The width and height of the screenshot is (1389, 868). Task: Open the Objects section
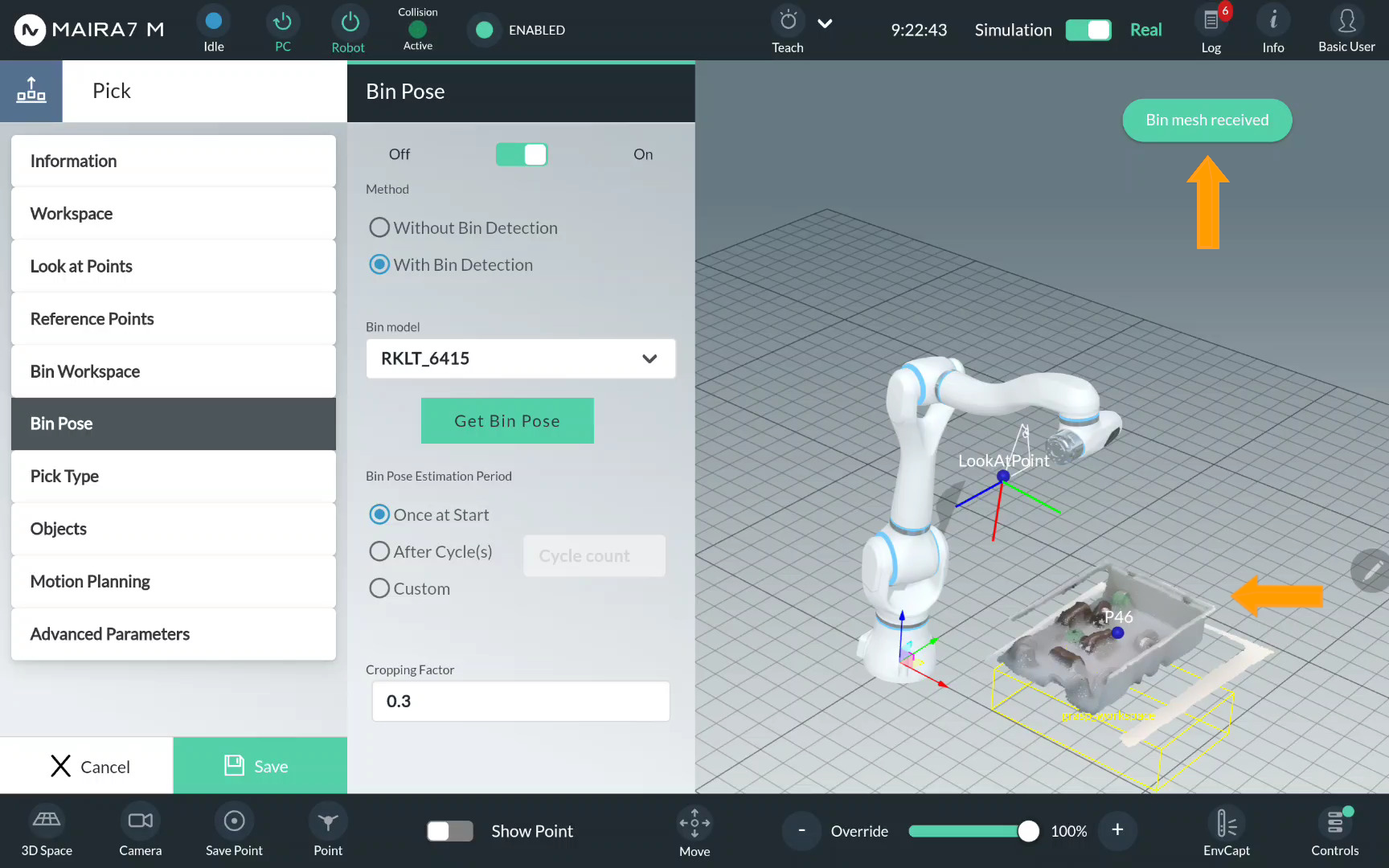coord(174,529)
